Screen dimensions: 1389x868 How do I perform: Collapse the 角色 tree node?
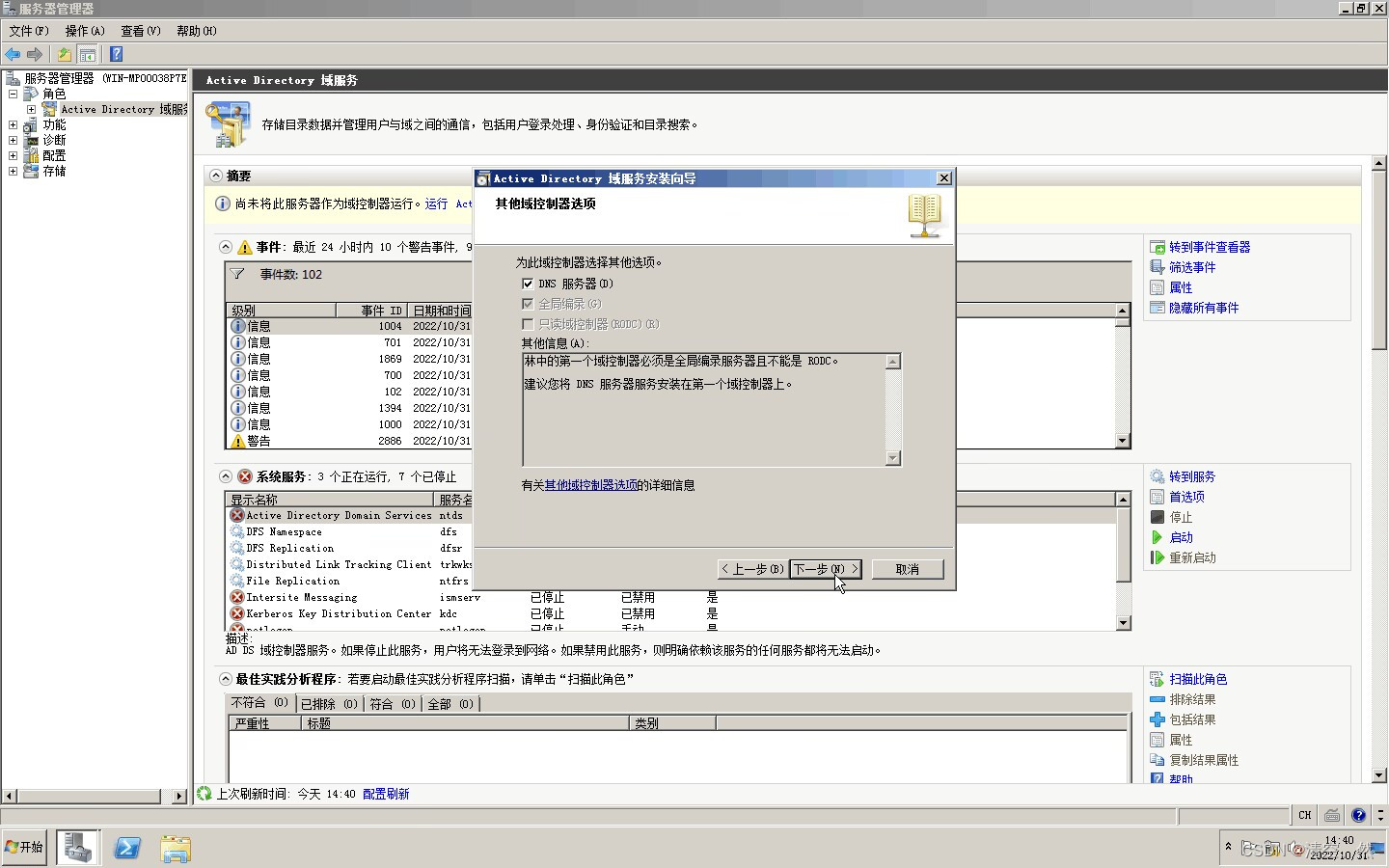13,95
